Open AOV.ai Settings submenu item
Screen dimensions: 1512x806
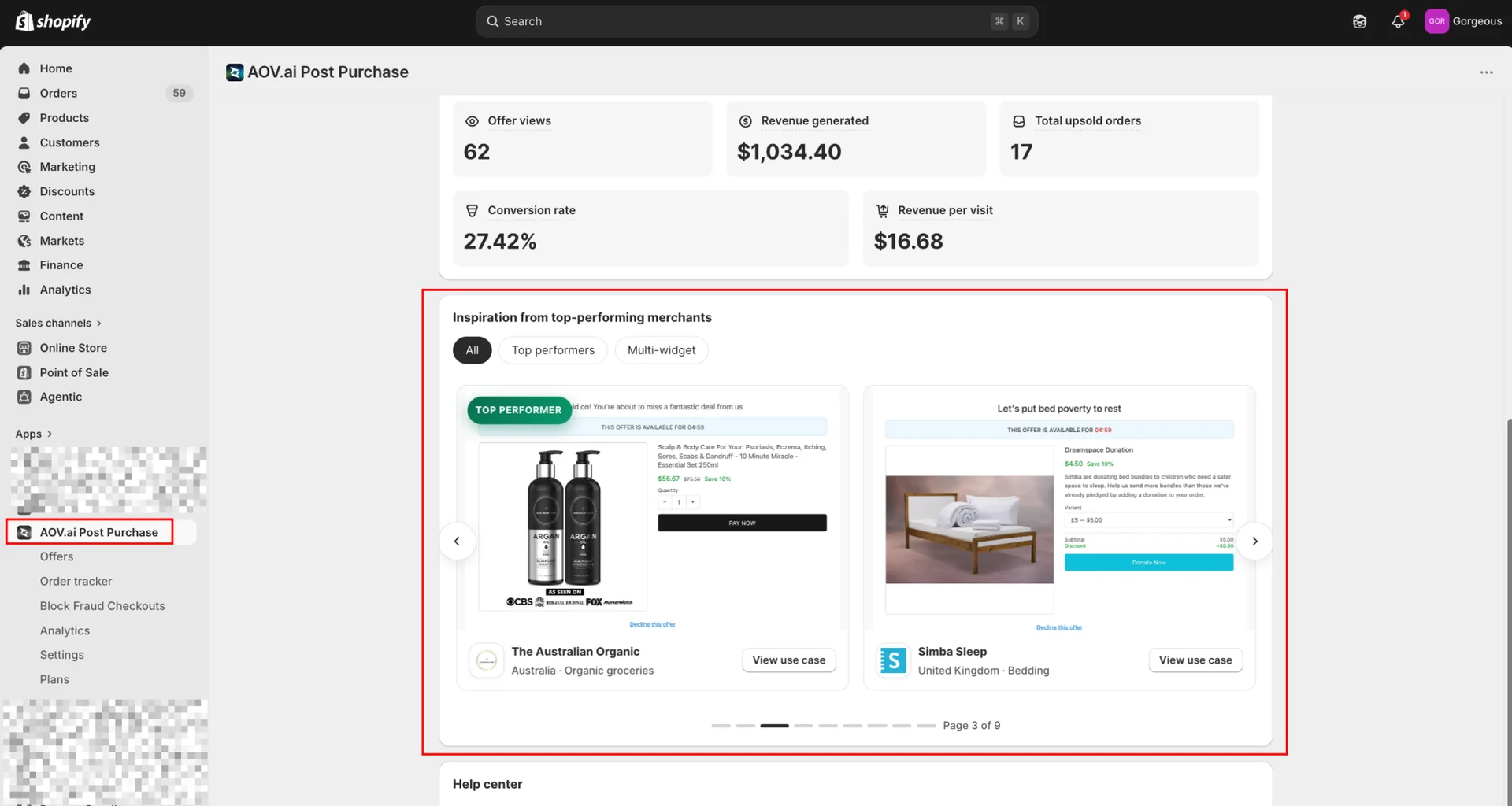point(62,655)
